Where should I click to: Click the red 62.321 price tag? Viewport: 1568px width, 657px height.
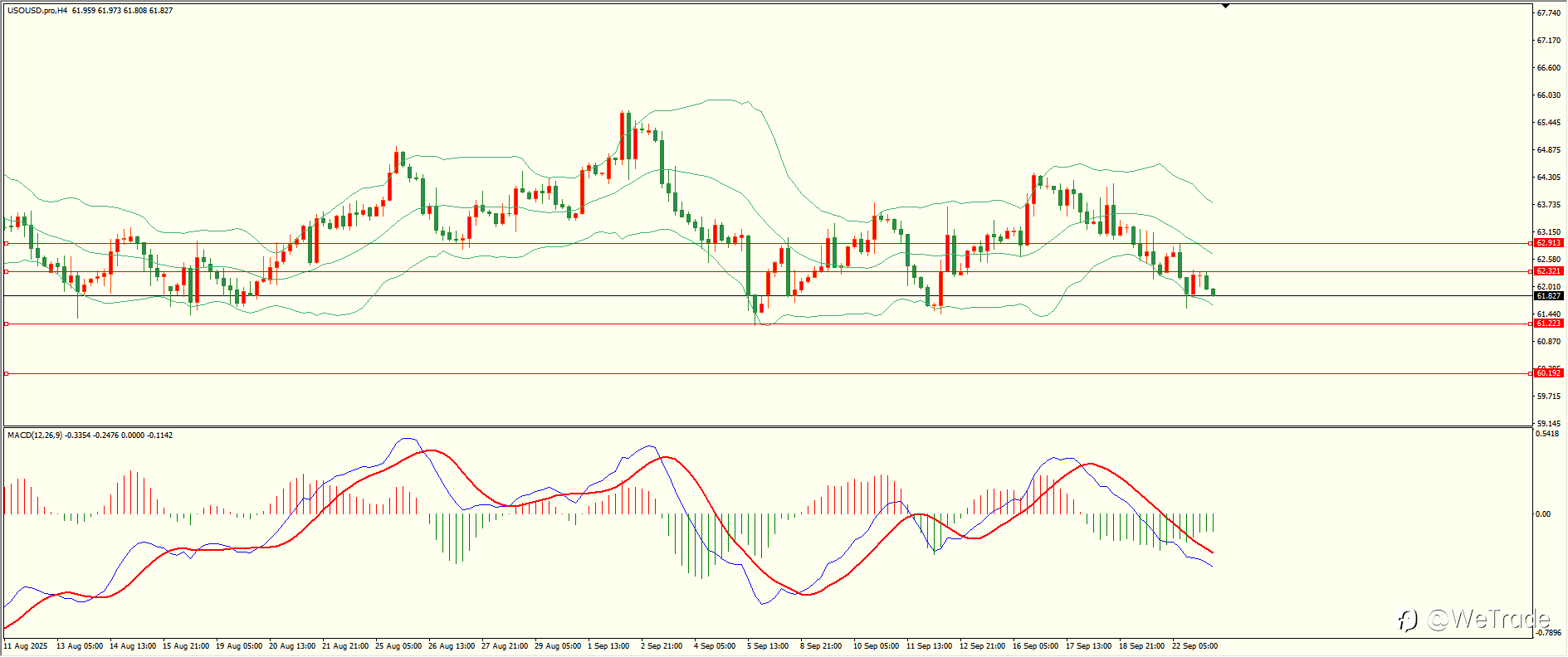tap(1548, 271)
